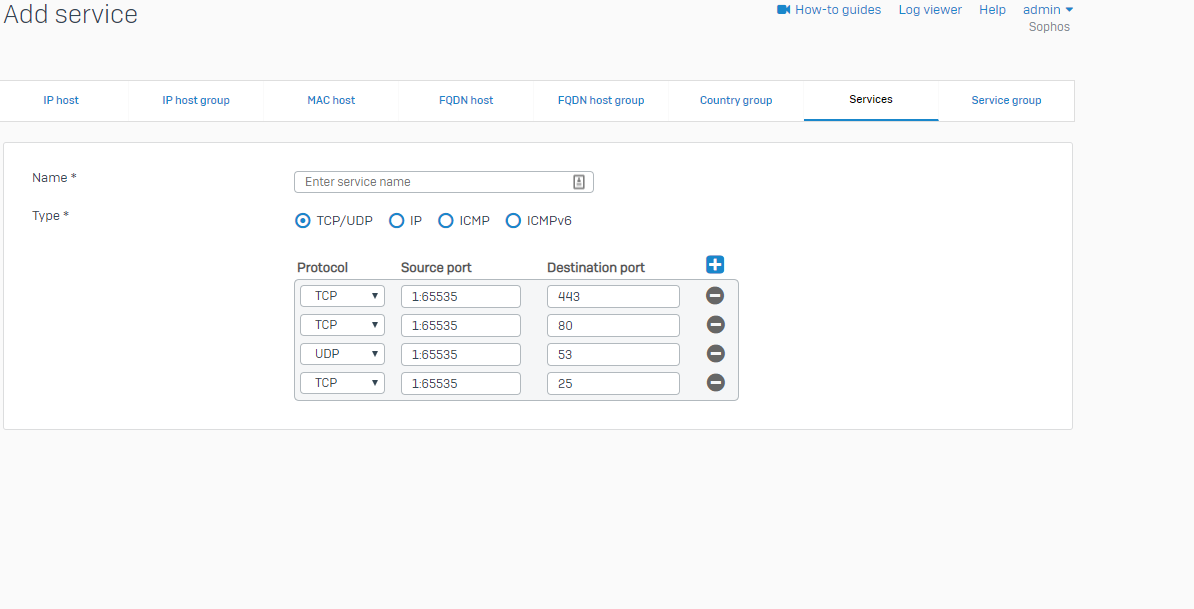
Task: Open the UDP protocol dropdown
Action: [x=342, y=354]
